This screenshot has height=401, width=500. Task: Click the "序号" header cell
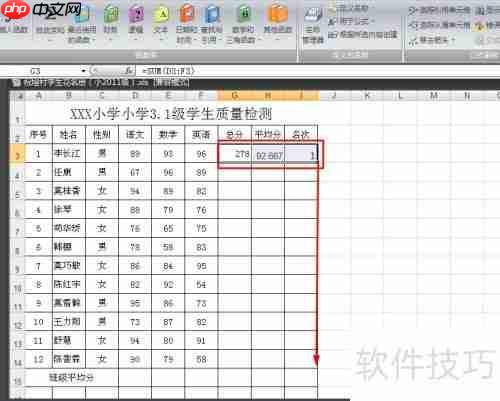coord(39,135)
